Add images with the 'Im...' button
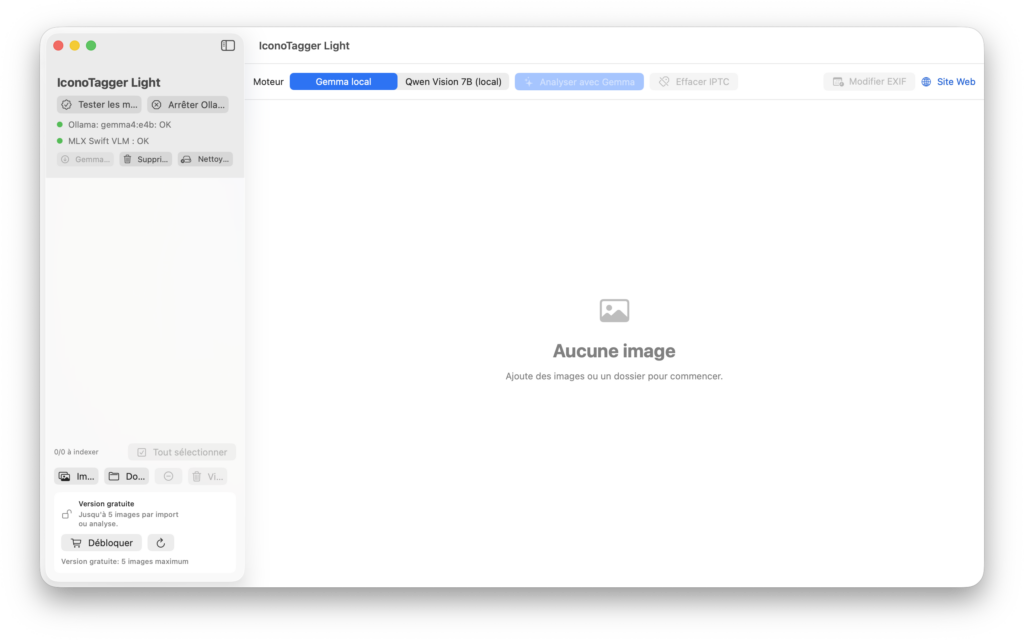 tap(76, 477)
